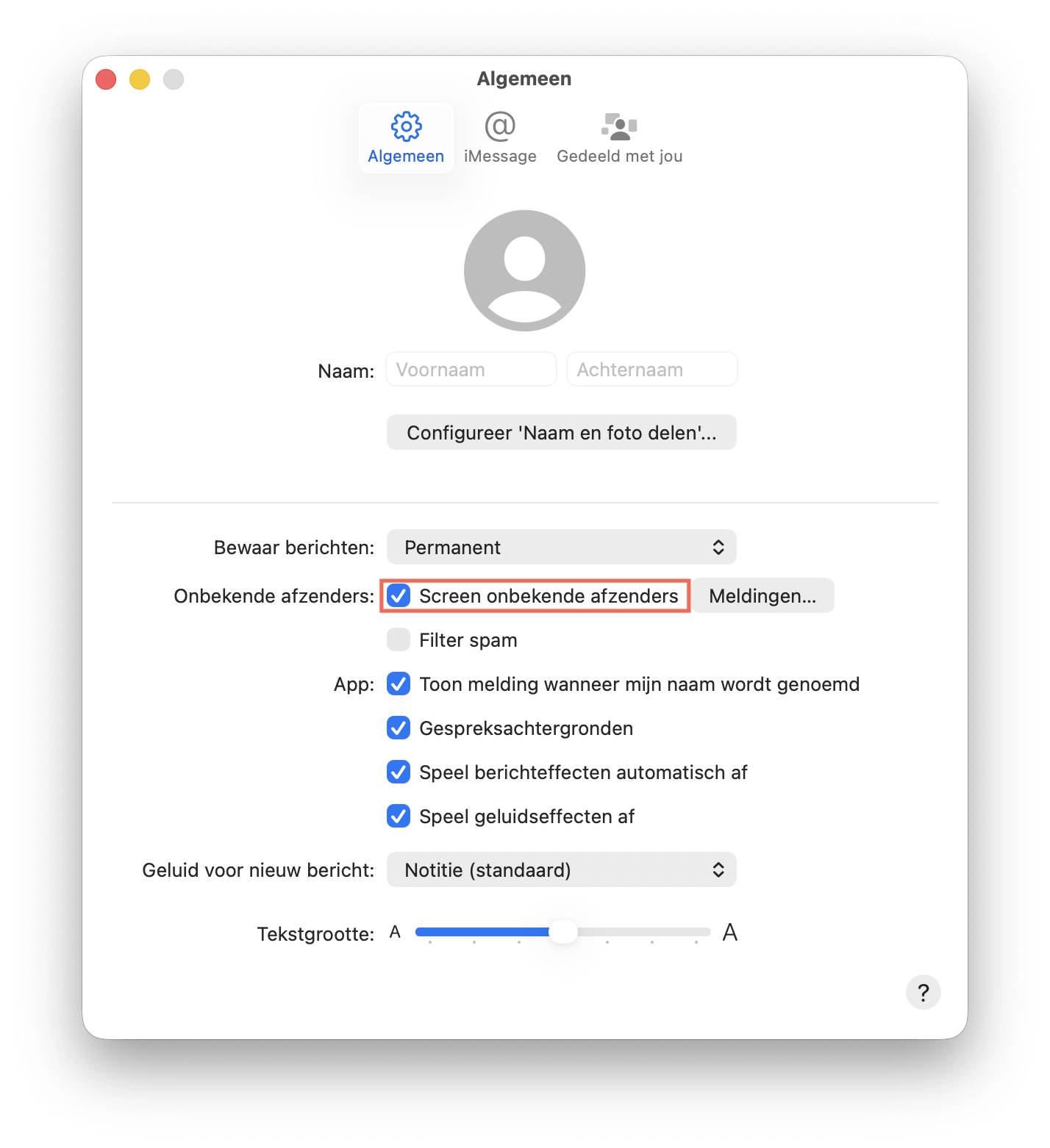
Task: Expand Geluid voor nieuw bericht dropdown
Action: point(561,870)
